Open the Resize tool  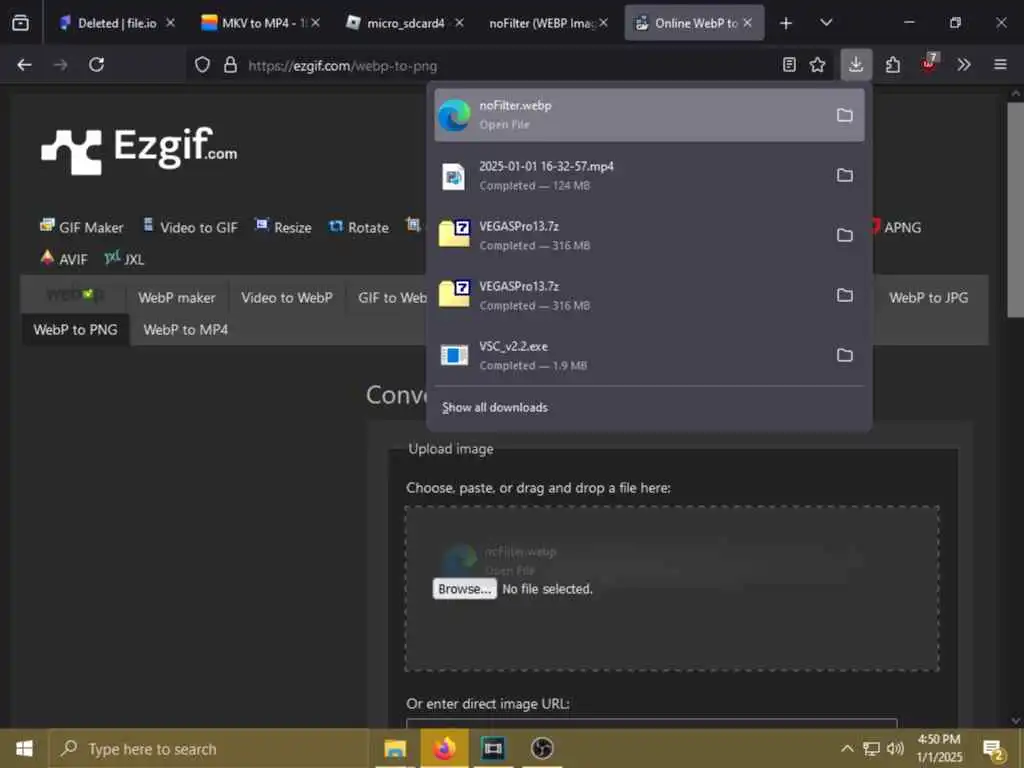point(283,227)
